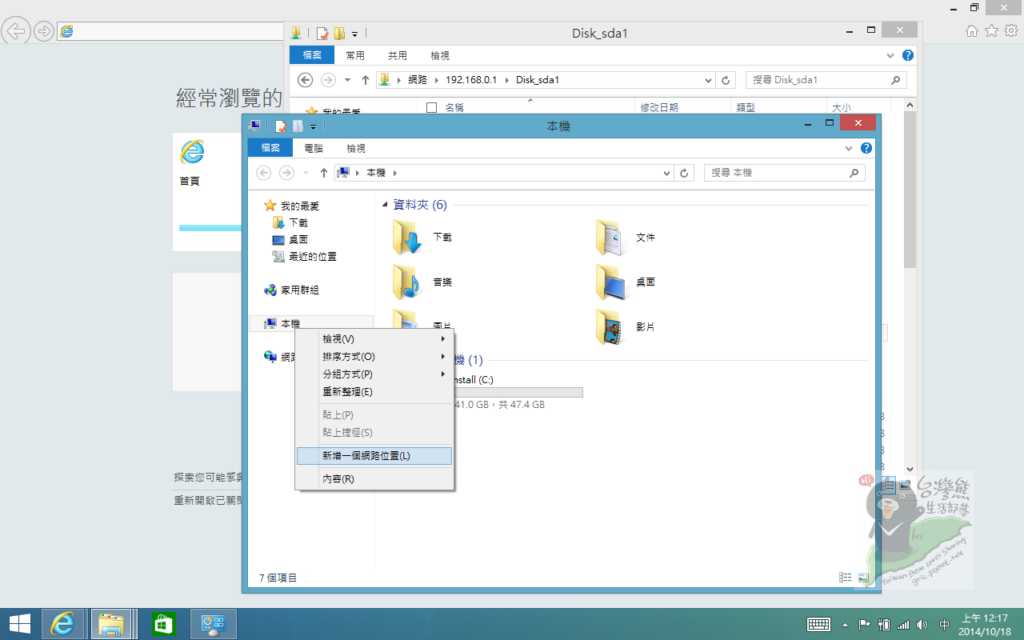Click new folder icon in 本機 title bar
Viewport: 1024px width, 640px height.
tap(298, 126)
